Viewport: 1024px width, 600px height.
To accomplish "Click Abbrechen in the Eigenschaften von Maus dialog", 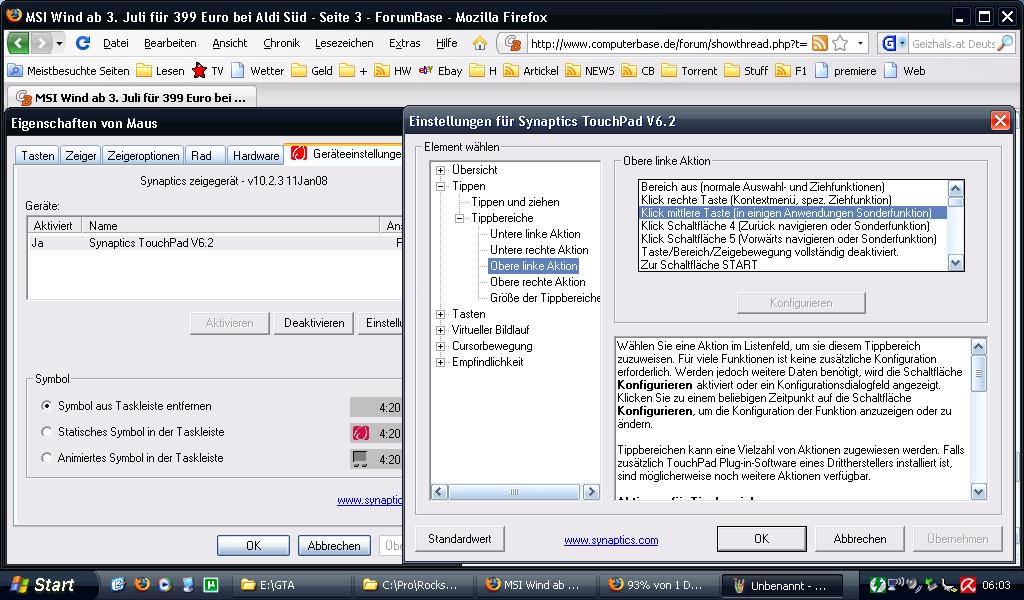I will (334, 545).
